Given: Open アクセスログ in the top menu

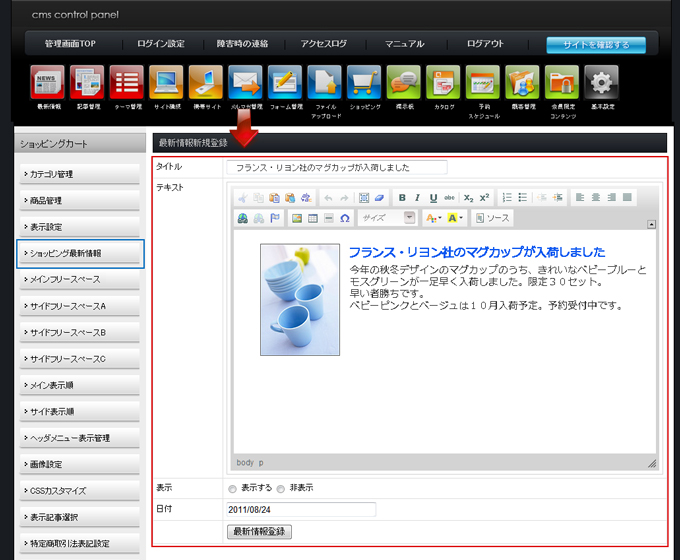Looking at the screenshot, I should click(x=323, y=44).
